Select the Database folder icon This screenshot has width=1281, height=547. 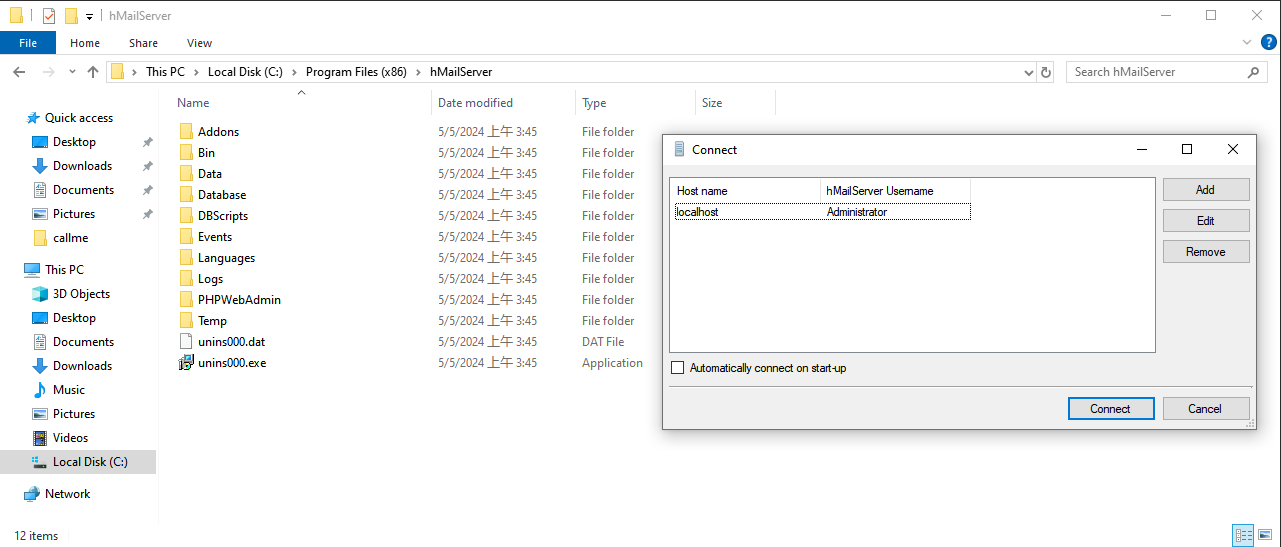coord(186,195)
